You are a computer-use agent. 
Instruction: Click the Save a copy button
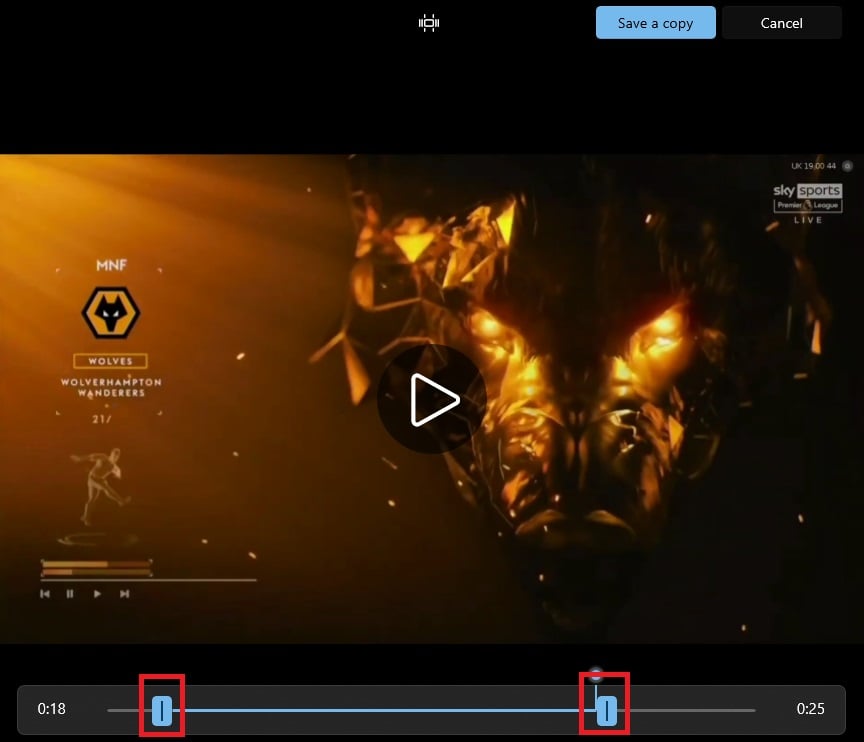click(655, 23)
